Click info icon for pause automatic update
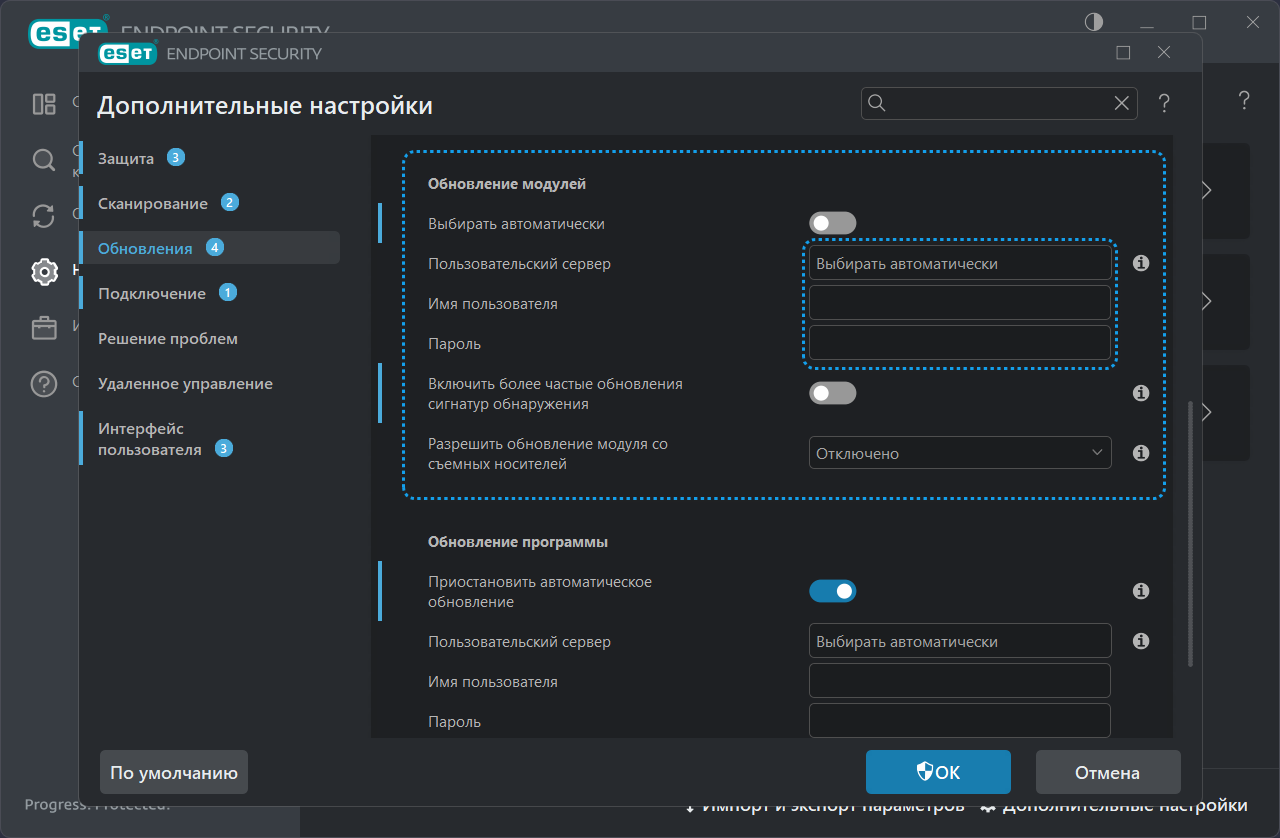The image size is (1280, 838). point(1140,592)
